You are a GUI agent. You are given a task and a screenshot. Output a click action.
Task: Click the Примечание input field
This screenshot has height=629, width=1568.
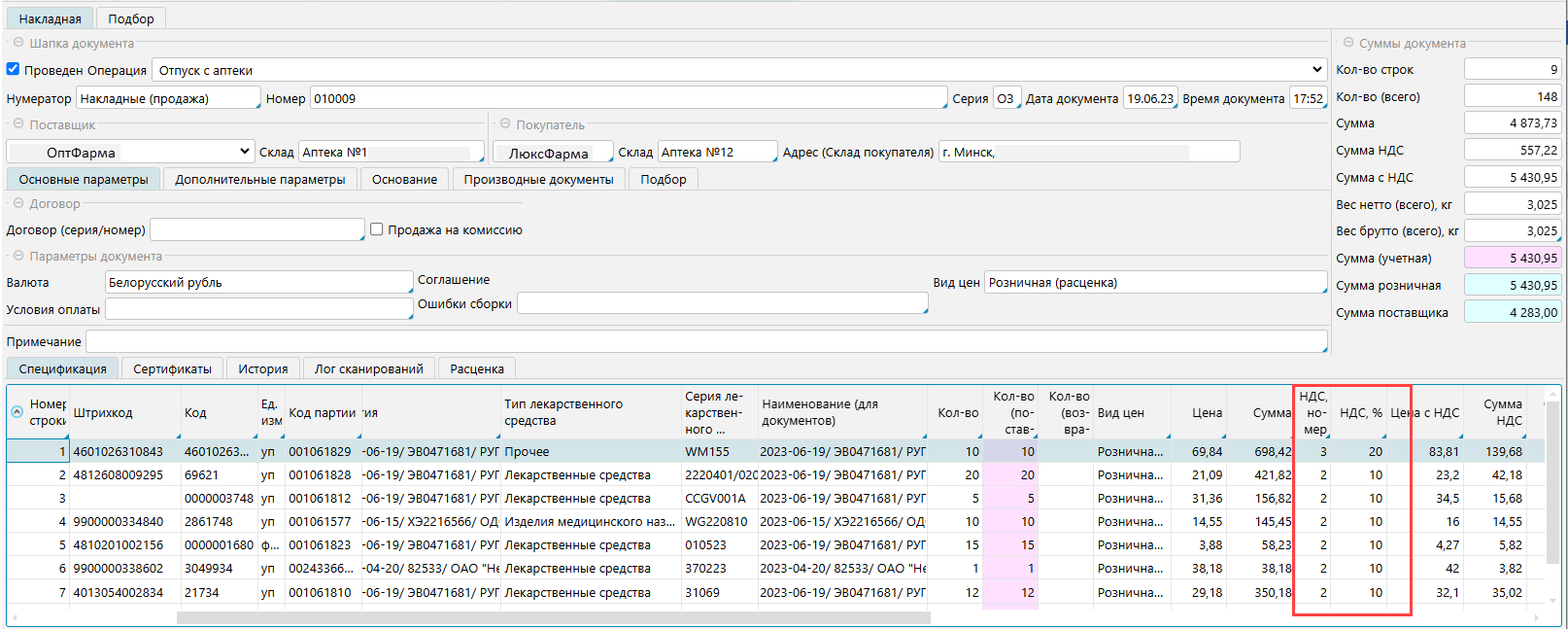point(705,341)
